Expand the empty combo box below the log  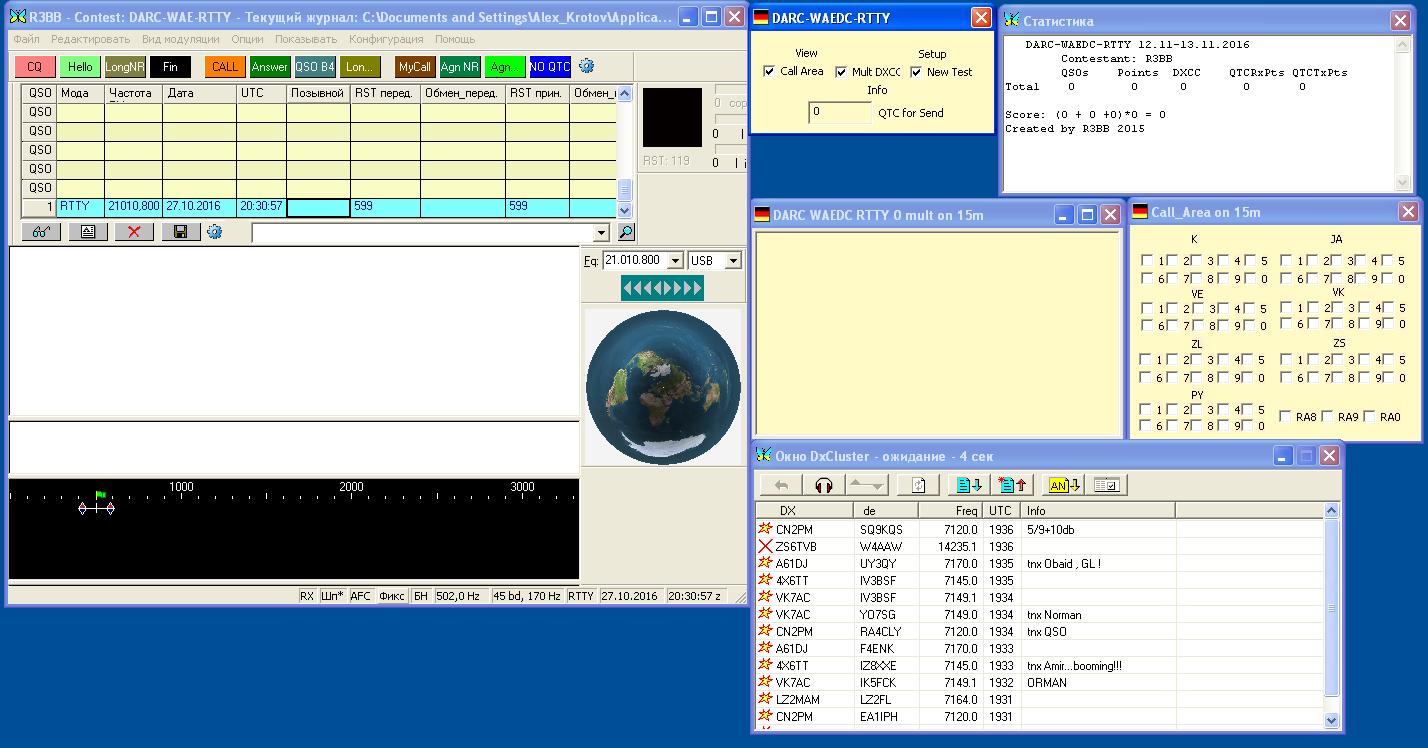tap(601, 233)
